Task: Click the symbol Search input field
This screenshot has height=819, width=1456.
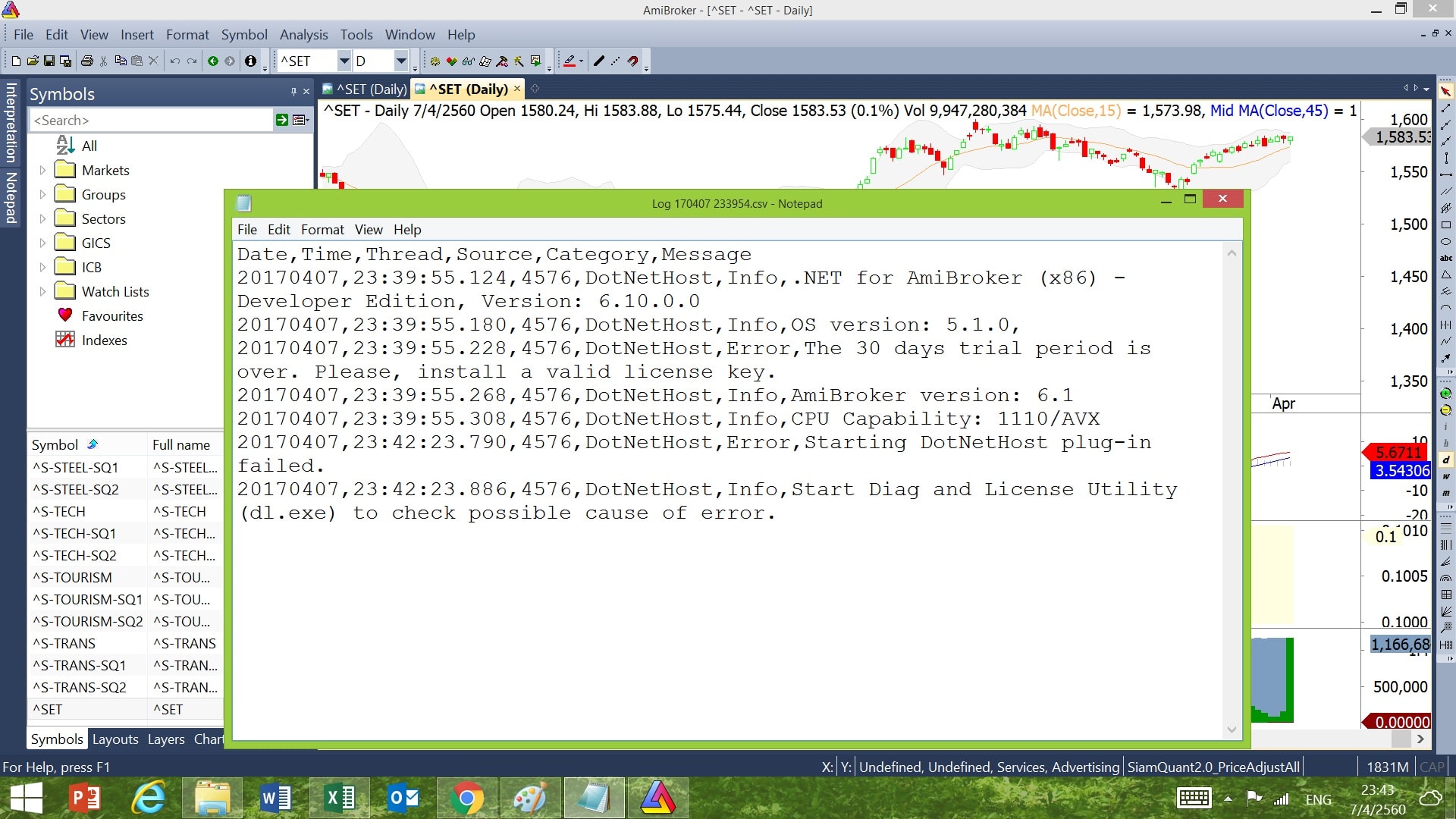Action: click(152, 121)
